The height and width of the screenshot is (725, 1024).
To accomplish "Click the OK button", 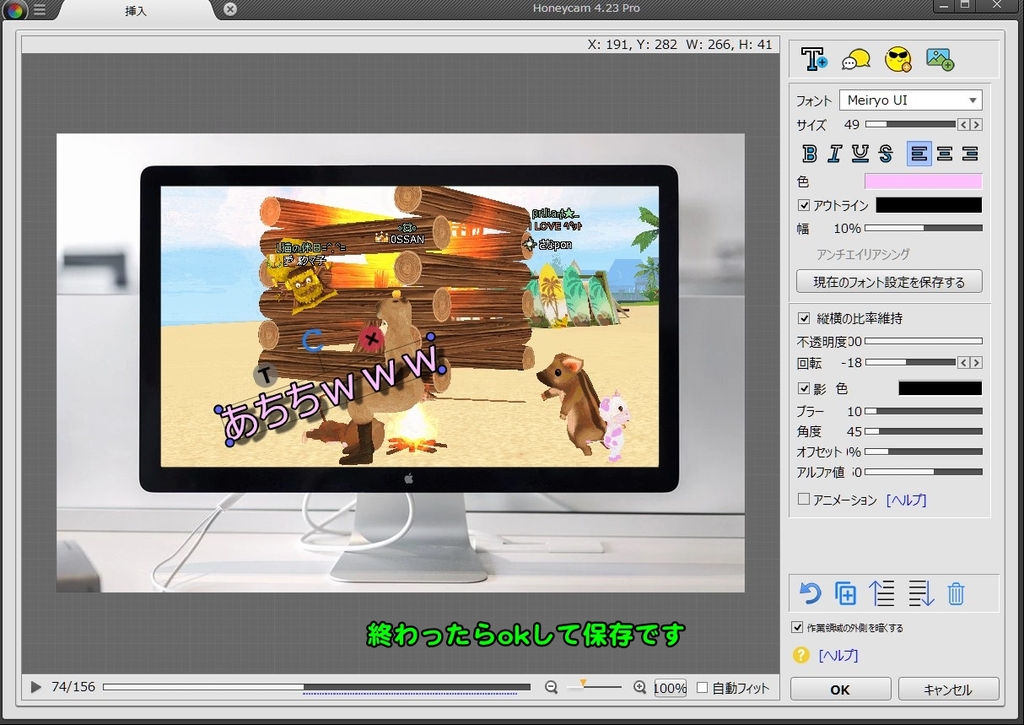I will click(x=840, y=689).
